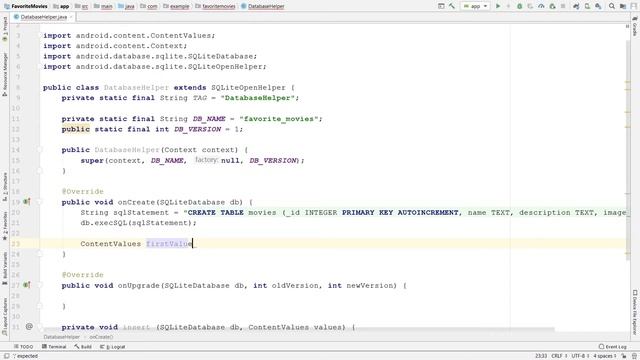Collapse the onCreate method fold marker
This screenshot has width=640, height=360.
click(40, 202)
